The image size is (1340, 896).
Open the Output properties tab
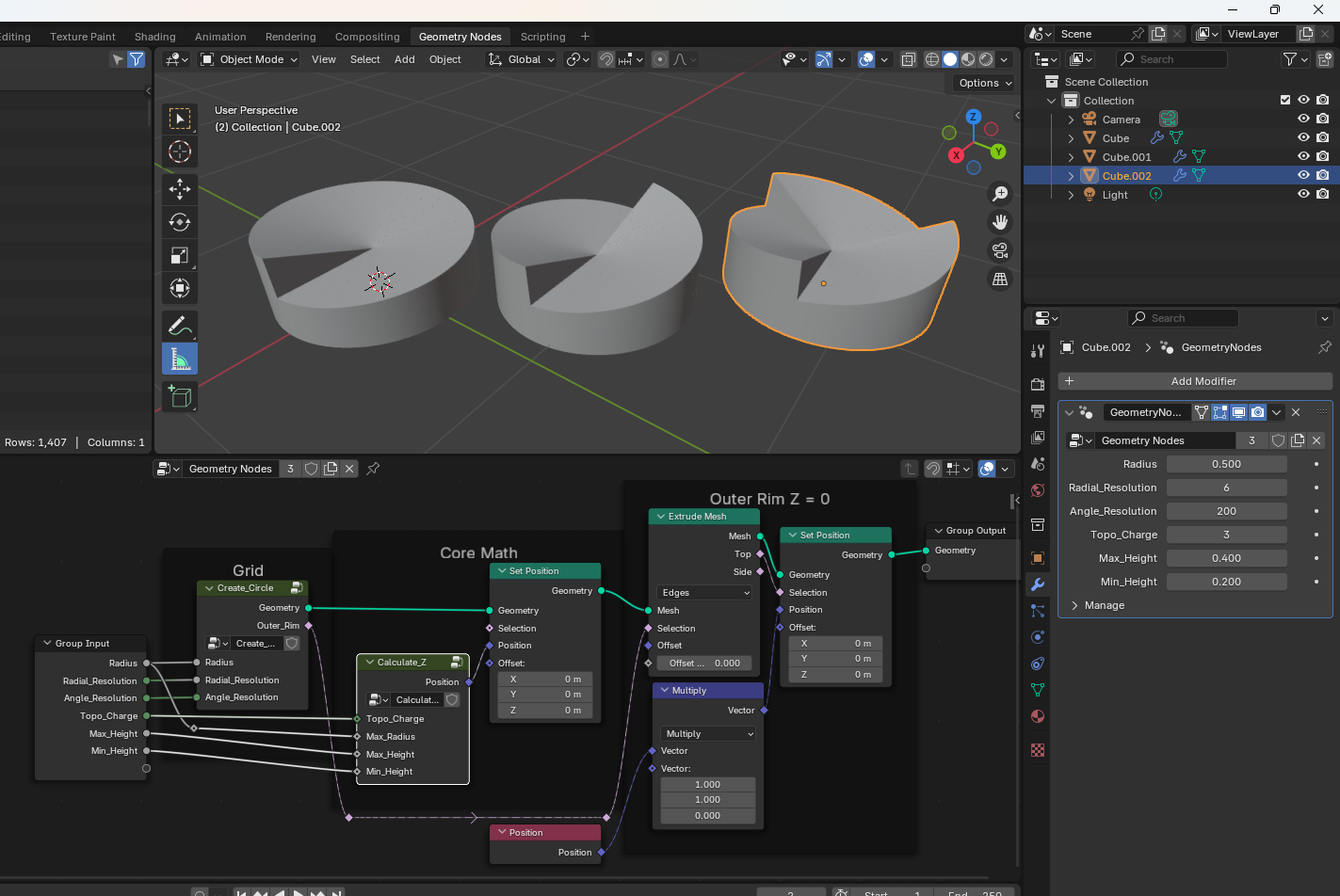1038,411
